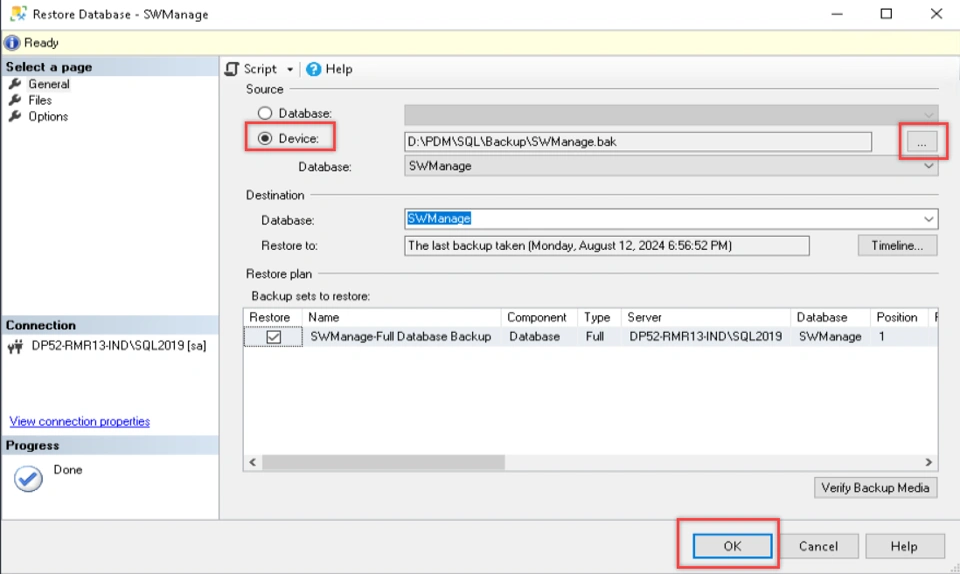Click the server connection icon
The height and width of the screenshot is (574, 960).
pos(16,347)
